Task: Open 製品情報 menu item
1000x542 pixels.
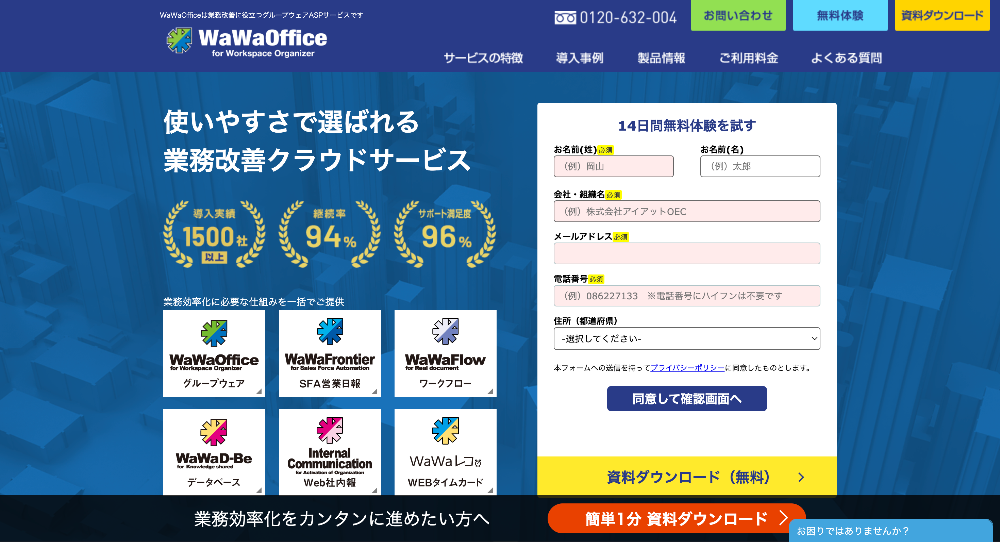Action: click(x=661, y=58)
